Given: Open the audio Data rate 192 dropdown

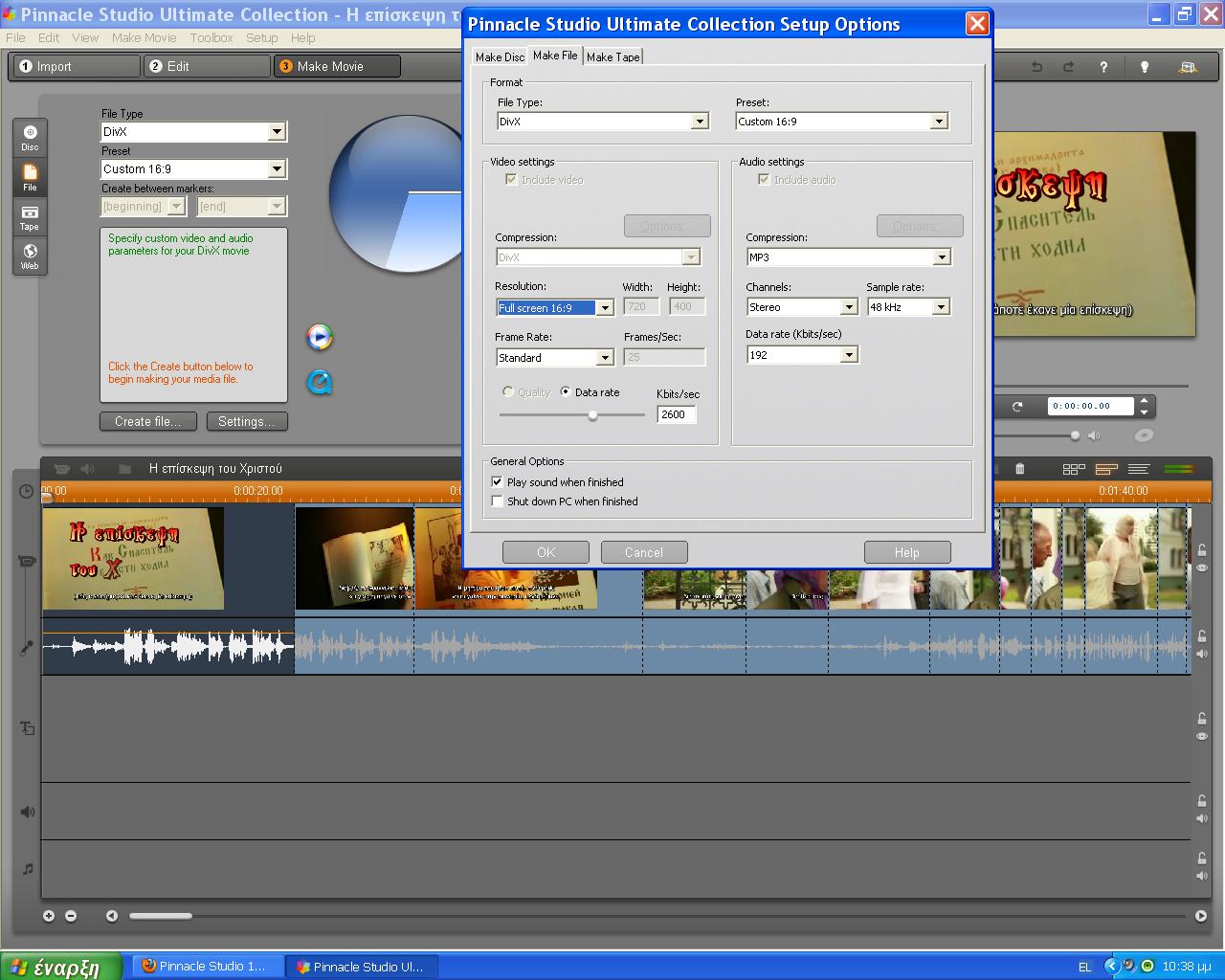Looking at the screenshot, I should (802, 354).
